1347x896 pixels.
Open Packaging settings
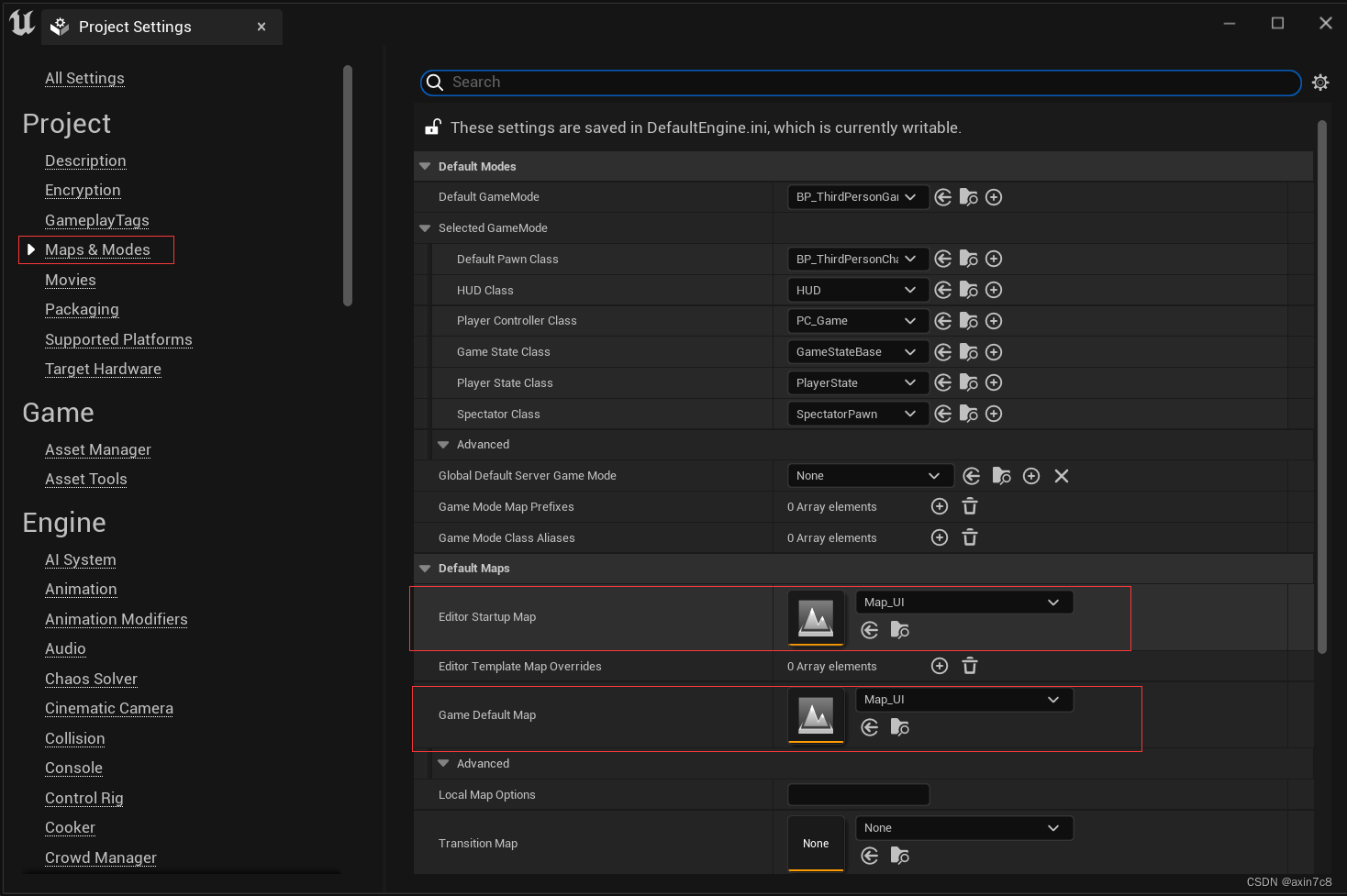(x=82, y=309)
